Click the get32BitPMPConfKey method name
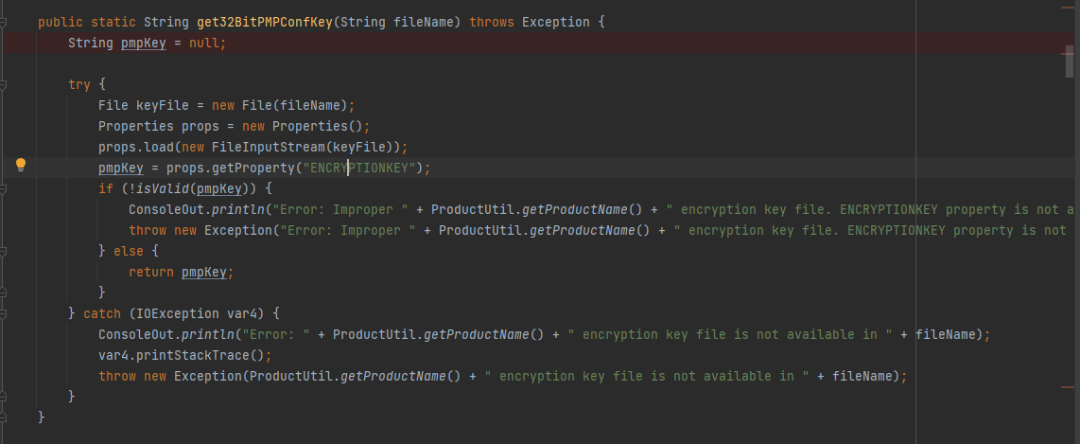The width and height of the screenshot is (1080, 444). pos(264,23)
